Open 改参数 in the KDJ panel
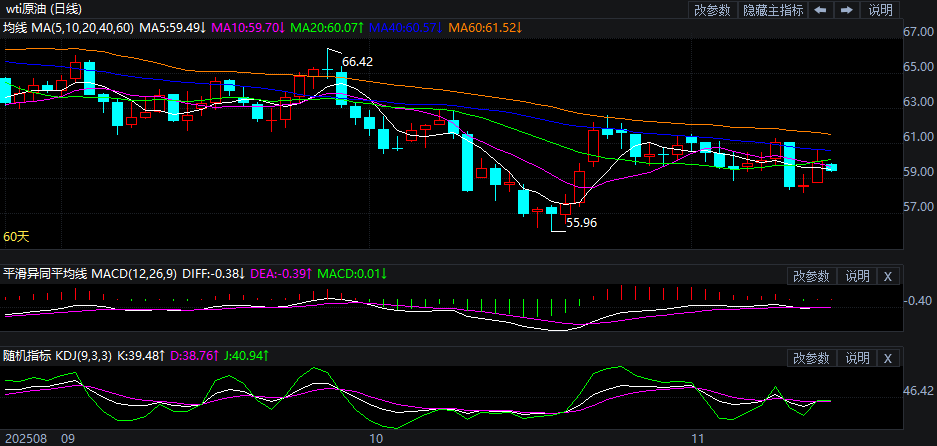 click(x=811, y=357)
